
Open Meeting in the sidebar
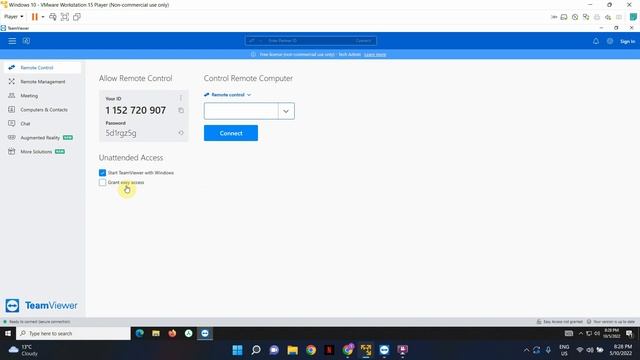[42, 96]
